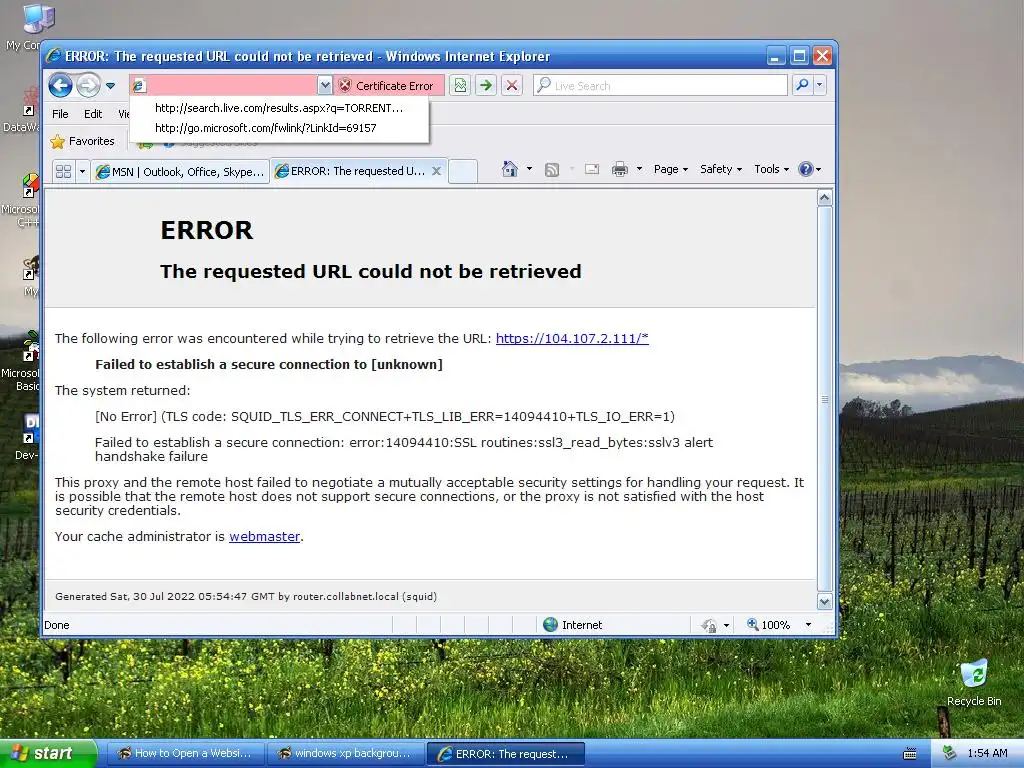Switch to How to Open a Website taskbar item
Image resolution: width=1024 pixels, height=768 pixels.
[185, 754]
